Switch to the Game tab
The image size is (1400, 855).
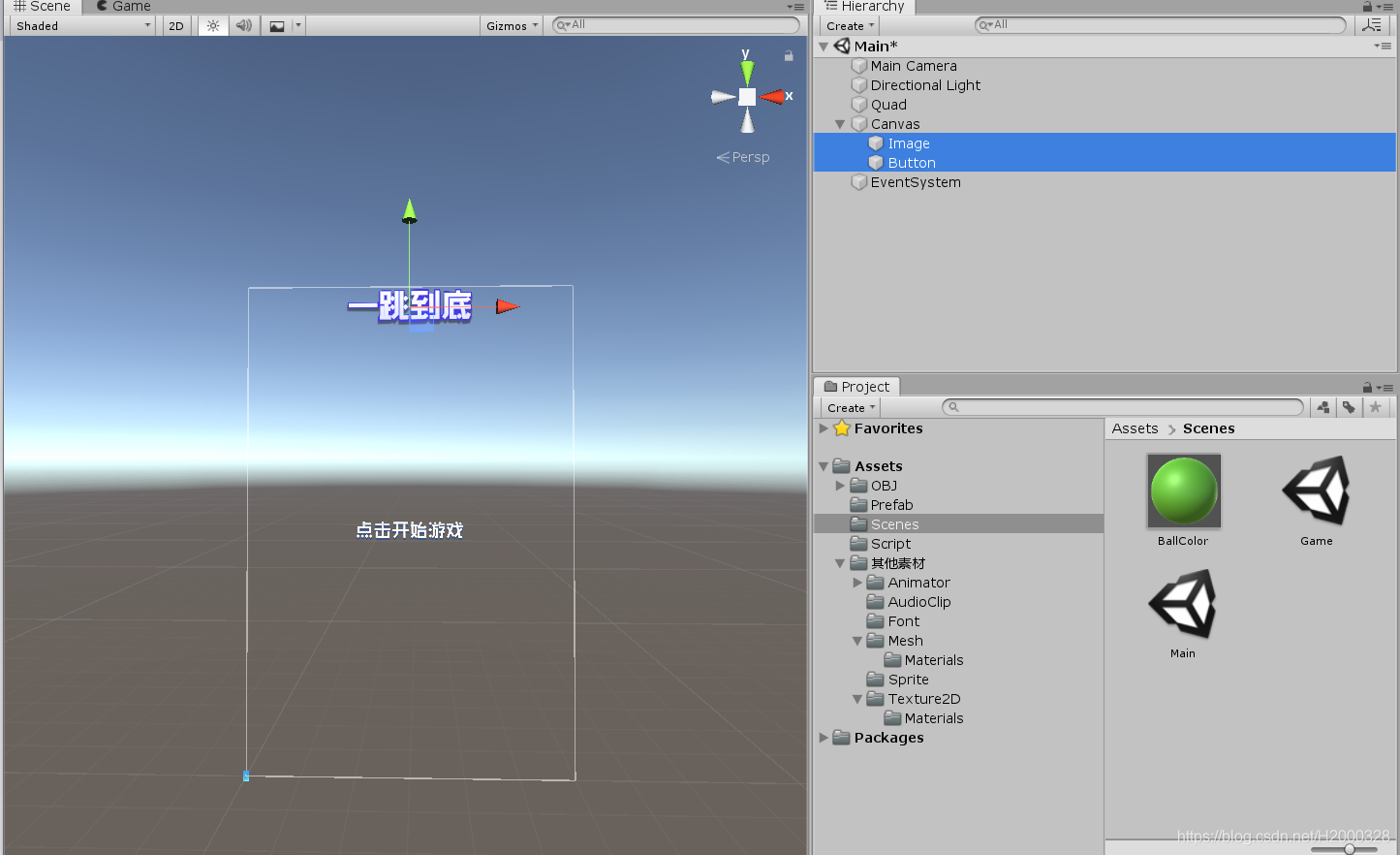(123, 7)
